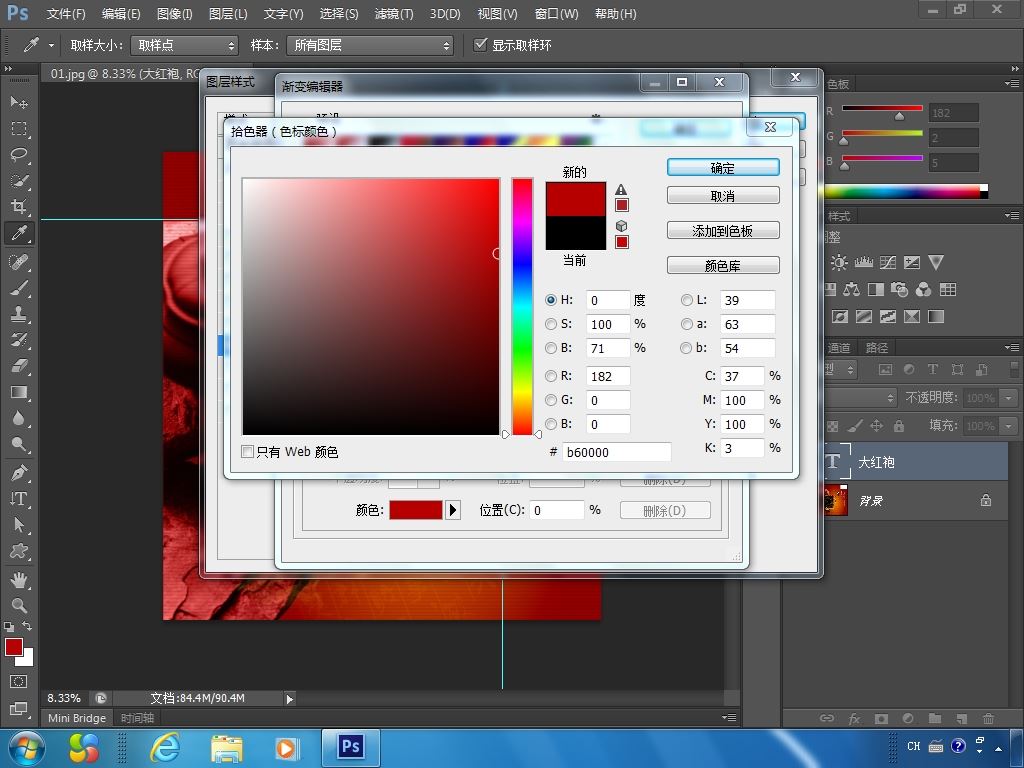This screenshot has width=1024, height=768.
Task: Click the foreground color swatch in toolbox
Action: (x=14, y=647)
